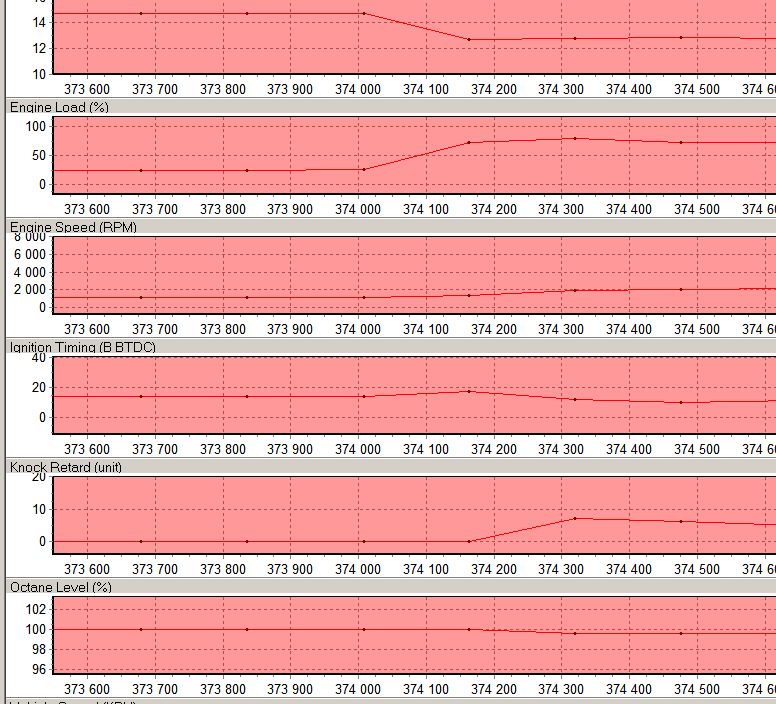Click first data point in Engine Load chart
Screen dimensions: 776x704
click(141, 170)
